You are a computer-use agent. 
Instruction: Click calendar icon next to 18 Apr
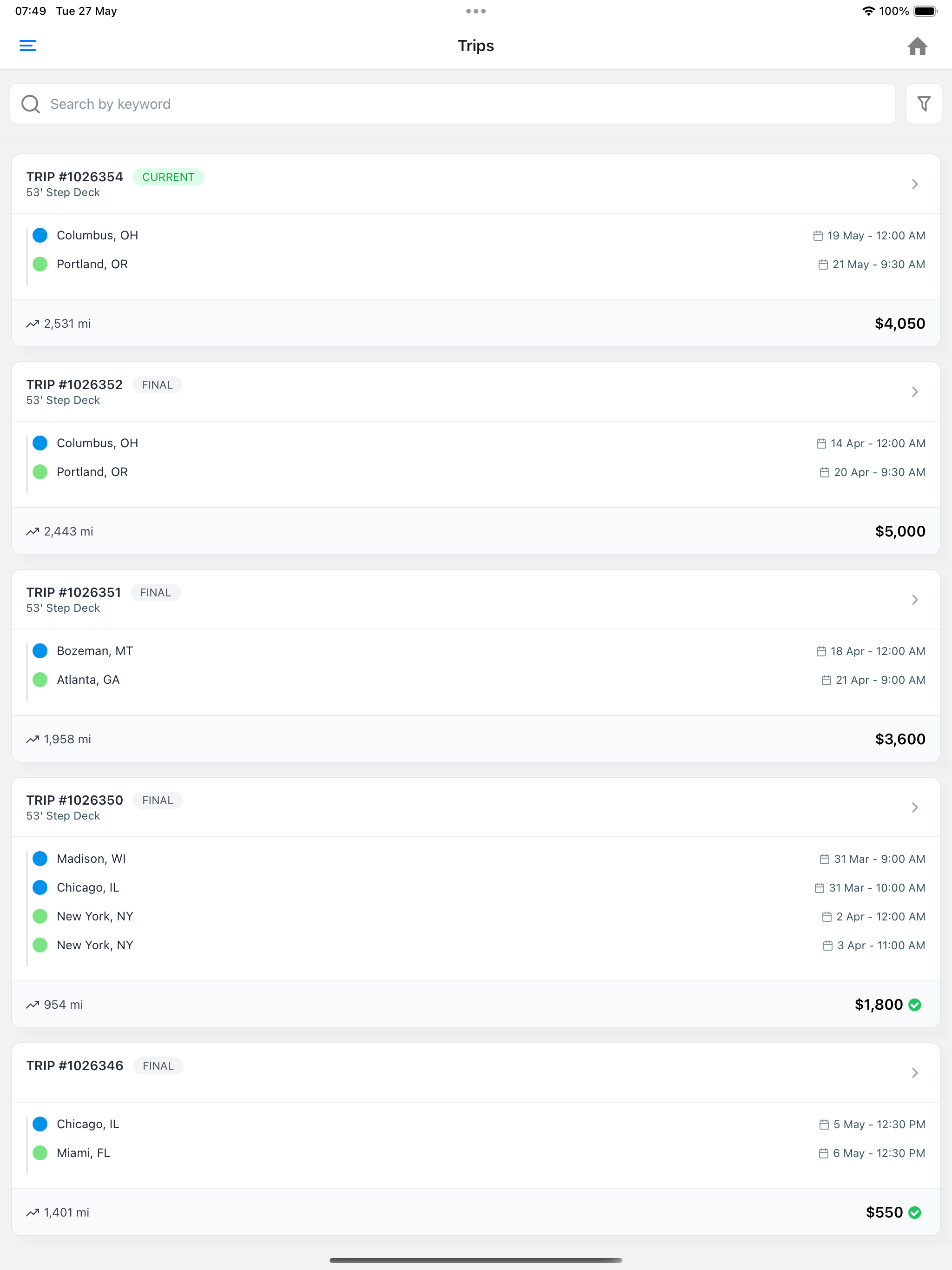pyautogui.click(x=821, y=651)
